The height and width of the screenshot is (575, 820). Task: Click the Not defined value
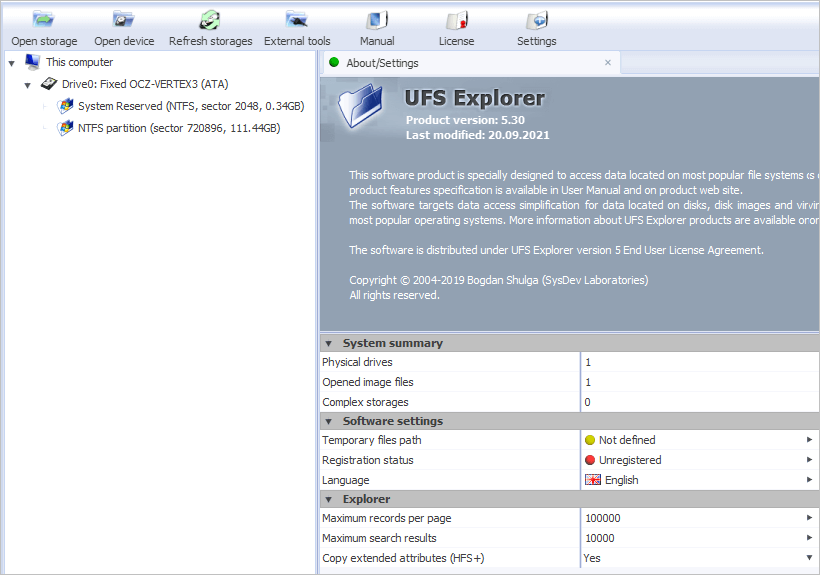tap(627, 440)
